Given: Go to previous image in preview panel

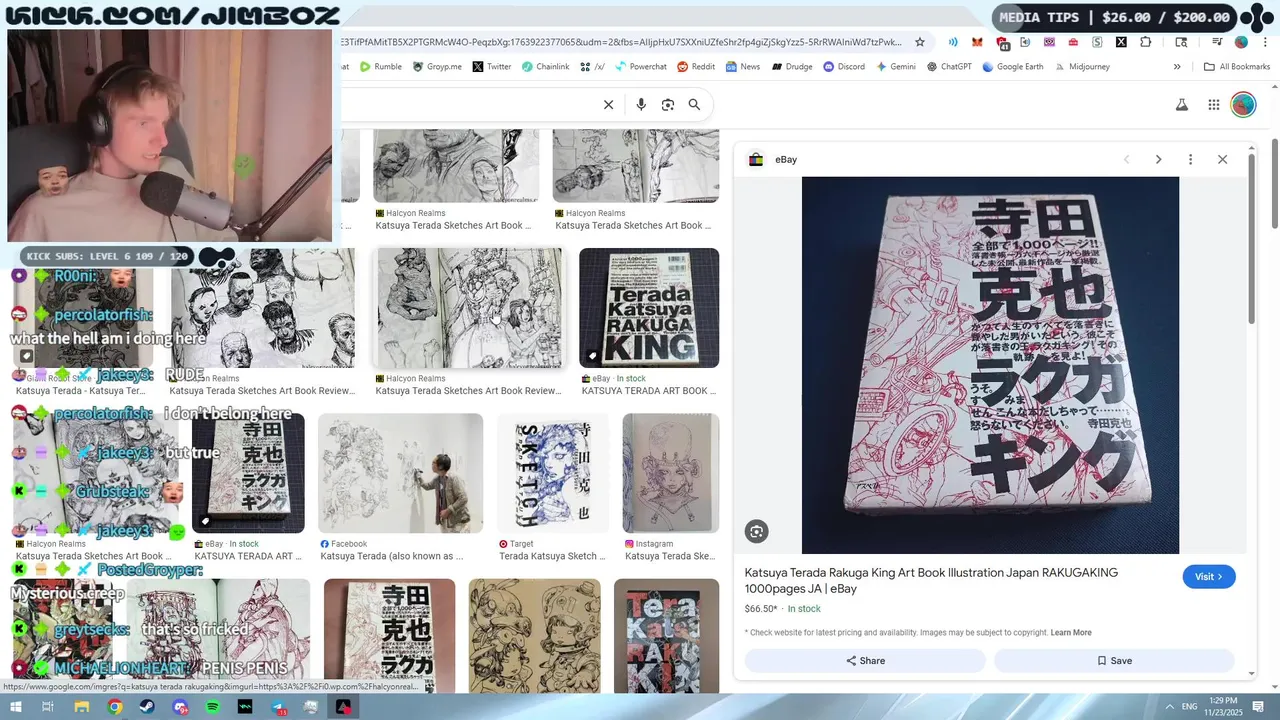Looking at the screenshot, I should coord(1126,160).
